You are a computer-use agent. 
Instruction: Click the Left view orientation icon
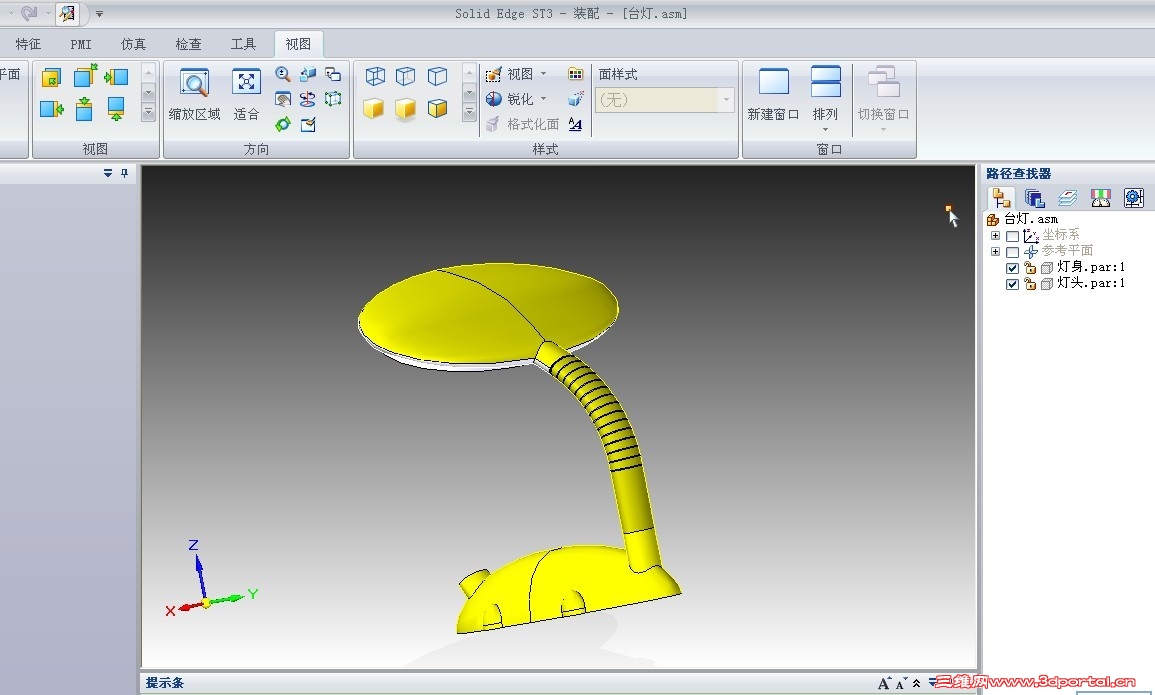(x=116, y=77)
